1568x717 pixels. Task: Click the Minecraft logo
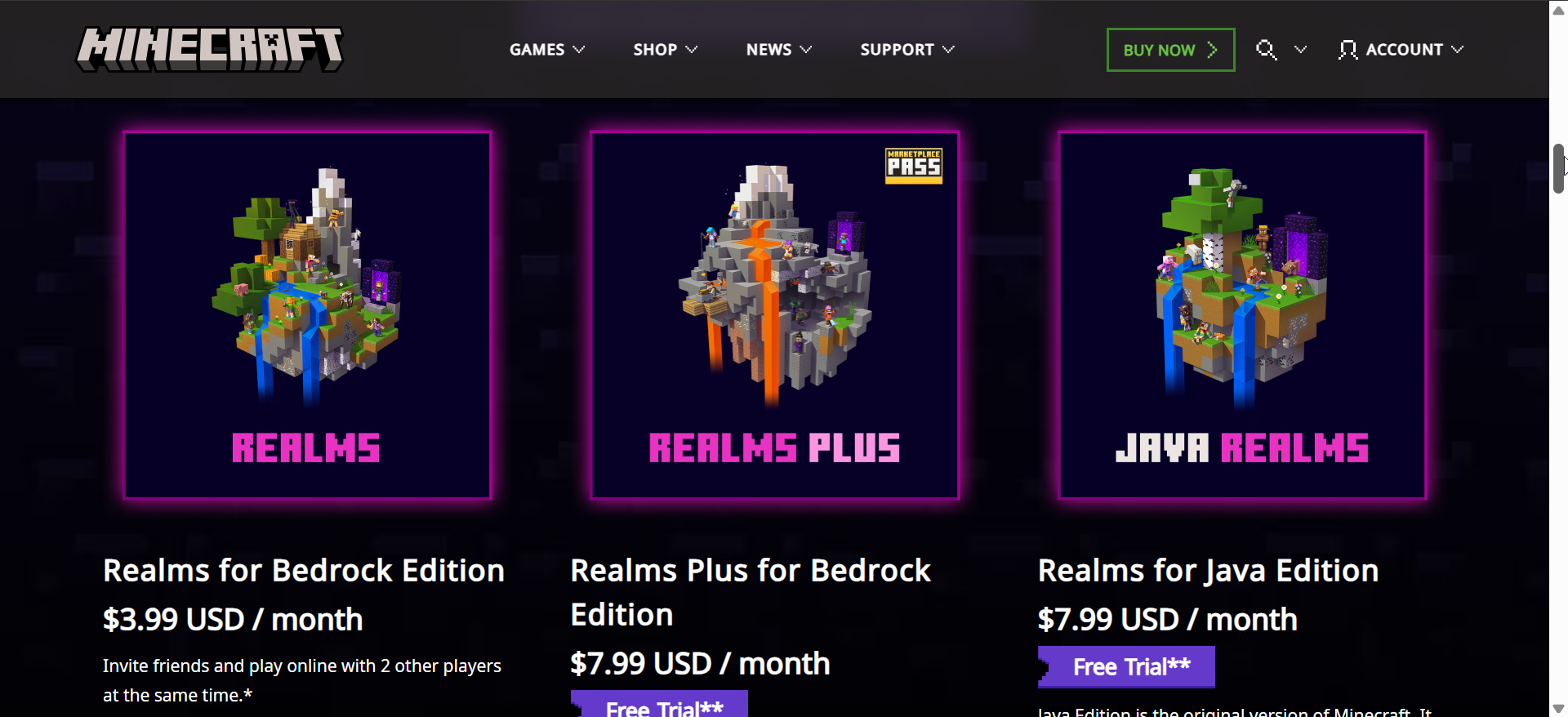pyautogui.click(x=210, y=49)
